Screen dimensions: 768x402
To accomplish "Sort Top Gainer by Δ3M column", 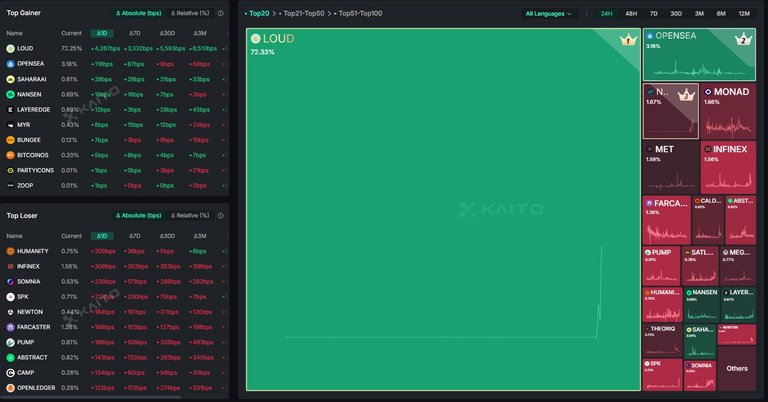I will (200, 33).
